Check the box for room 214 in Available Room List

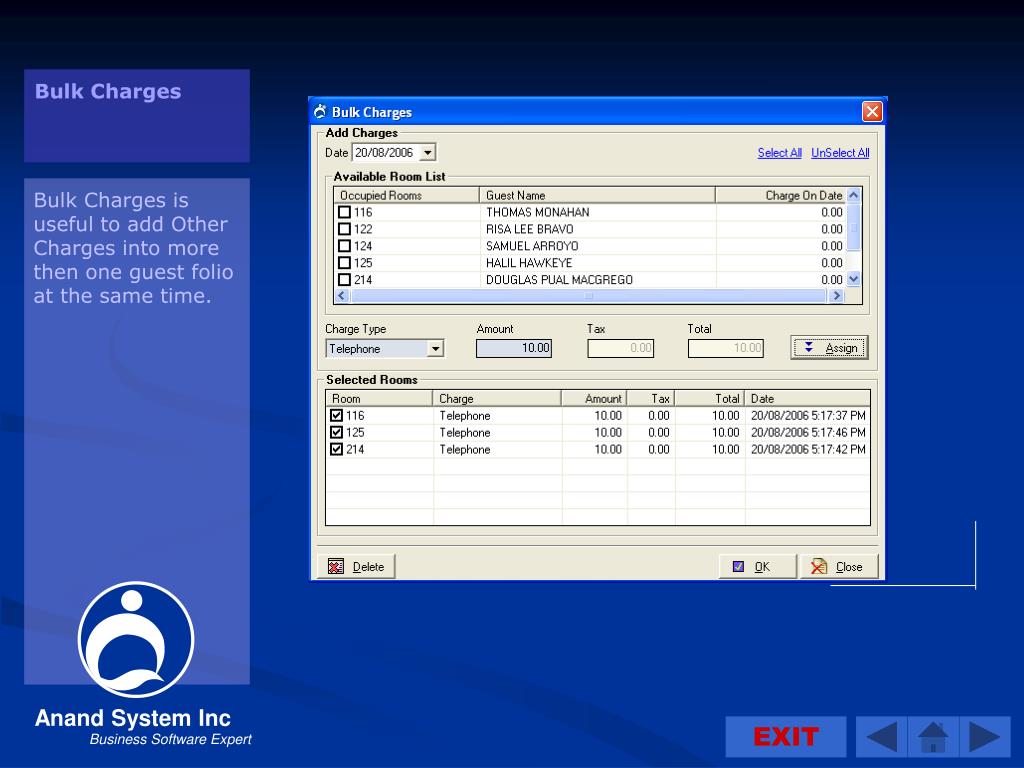click(345, 280)
